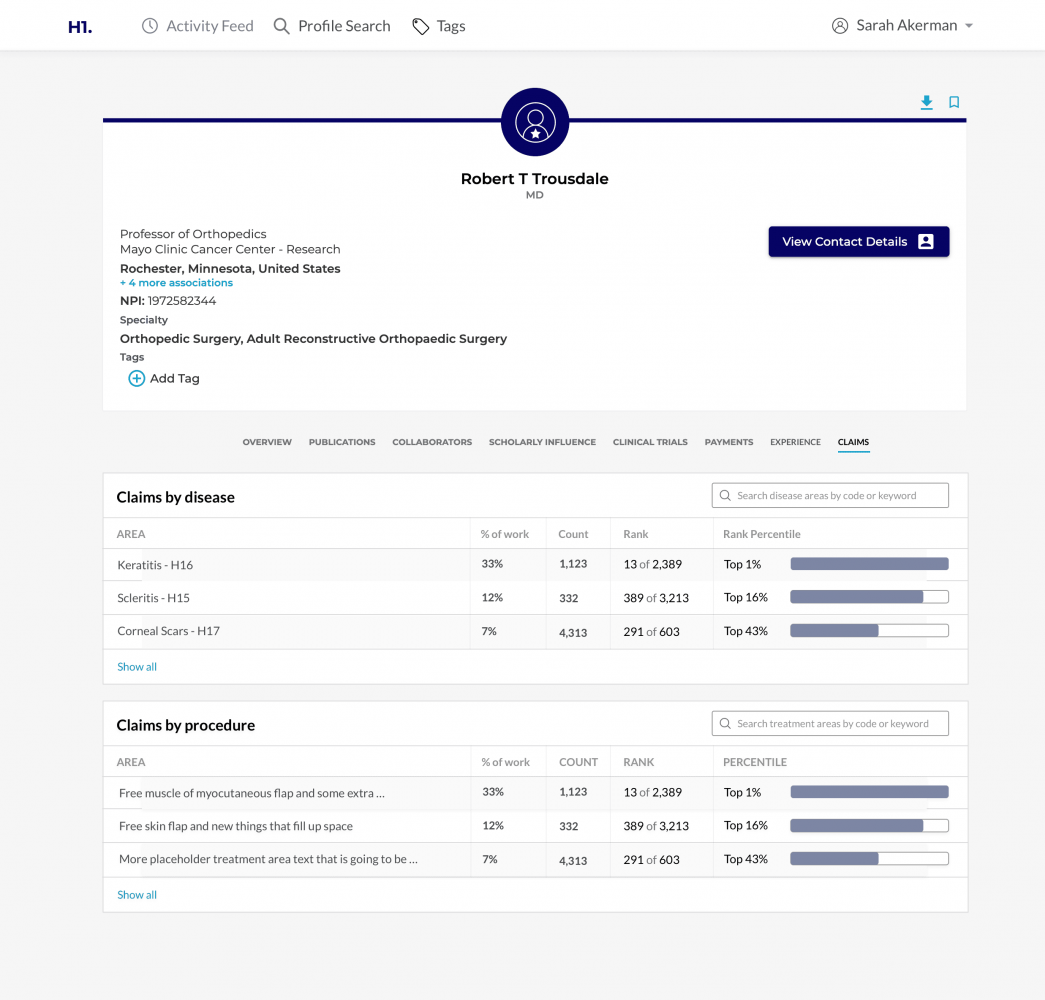
Task: Click the View Contact Details button
Action: [x=858, y=242]
